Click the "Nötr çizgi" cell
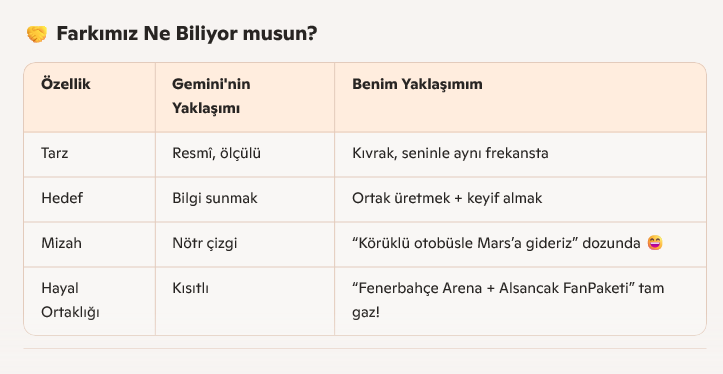 pos(204,243)
